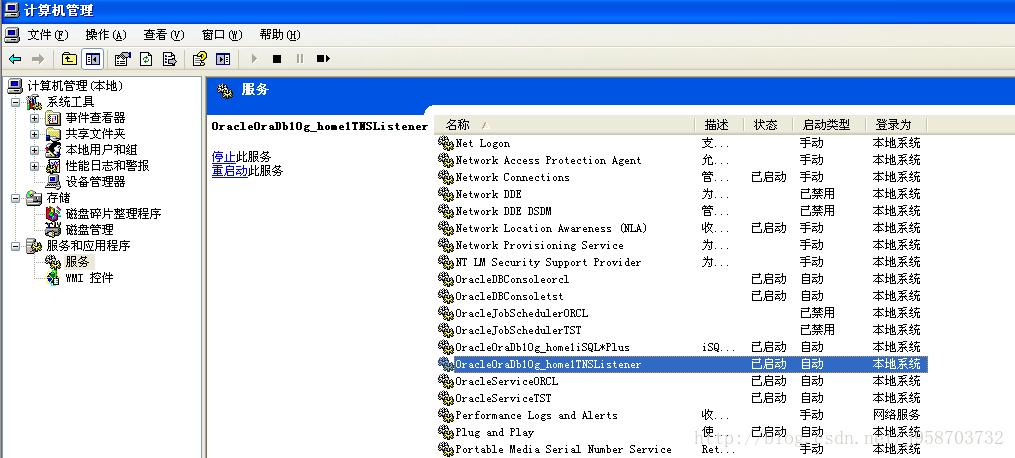Open the 查看(V) menu
The image size is (1015, 458).
[x=164, y=35]
